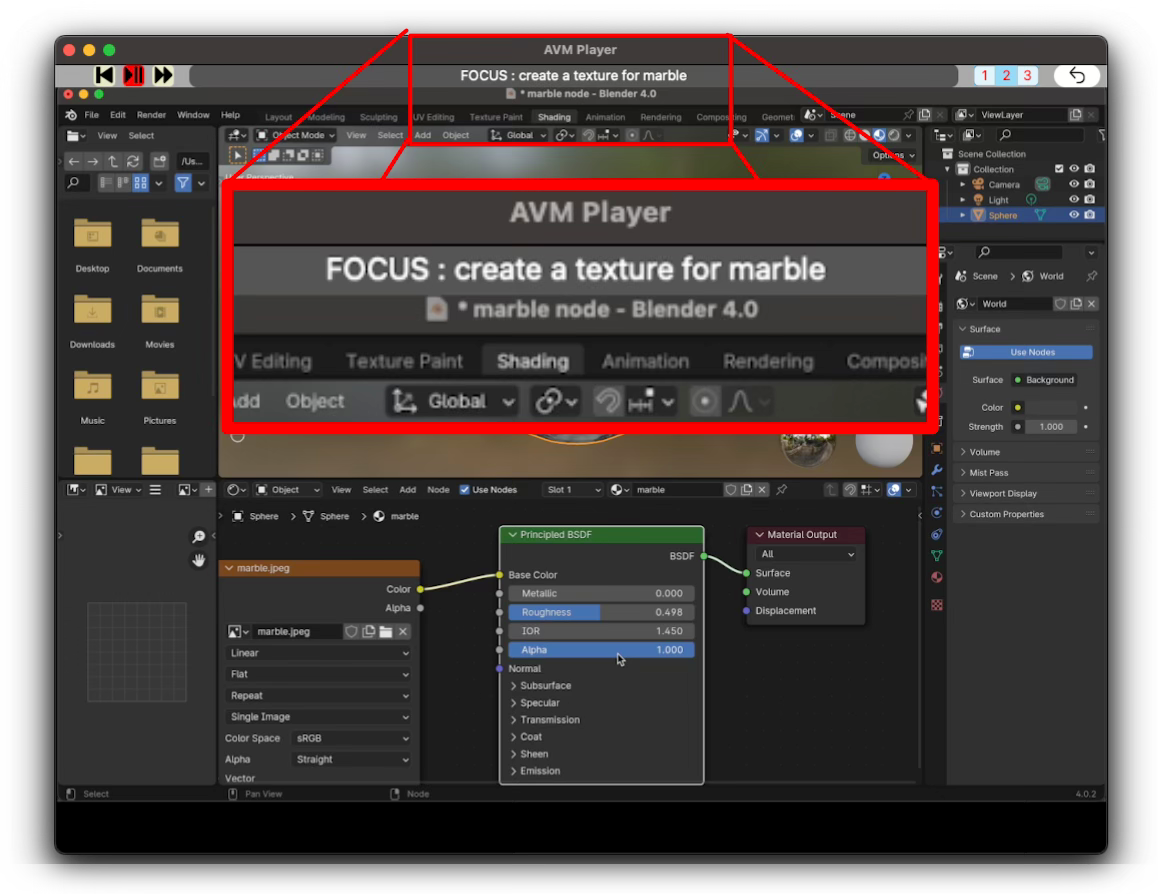Open the Render menu
The width and height of the screenshot is (1158, 894).
[x=151, y=115]
